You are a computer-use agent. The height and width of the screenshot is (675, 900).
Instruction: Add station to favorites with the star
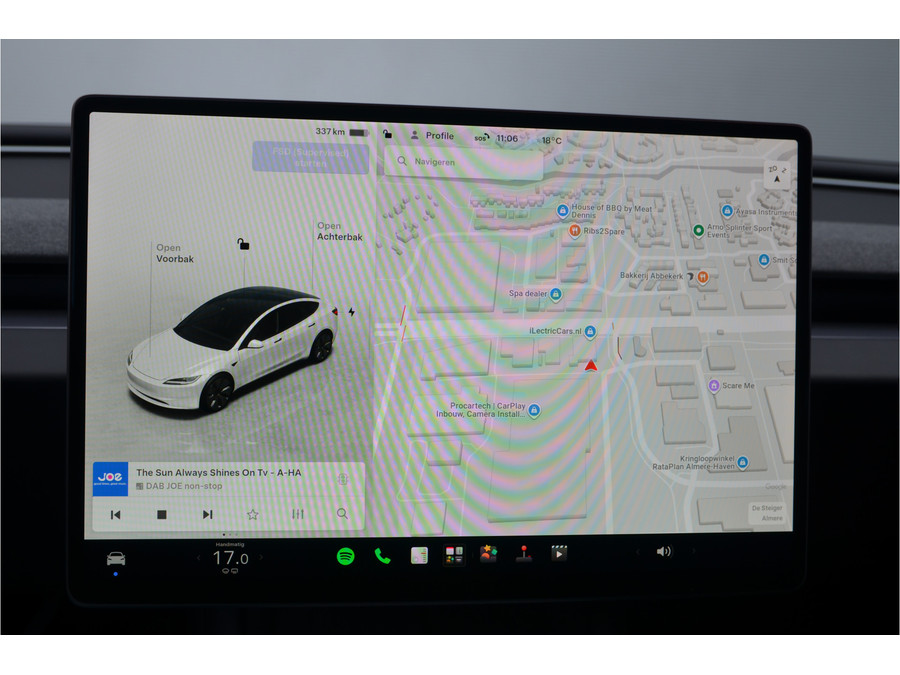click(x=253, y=514)
